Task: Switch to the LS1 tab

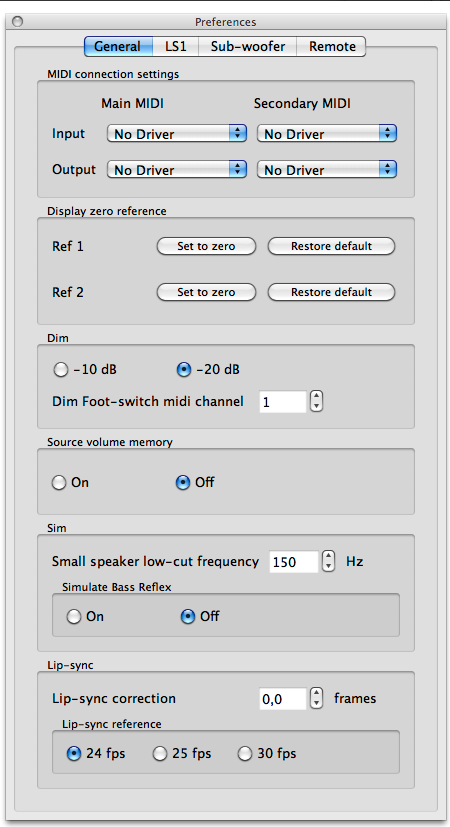Action: point(176,46)
